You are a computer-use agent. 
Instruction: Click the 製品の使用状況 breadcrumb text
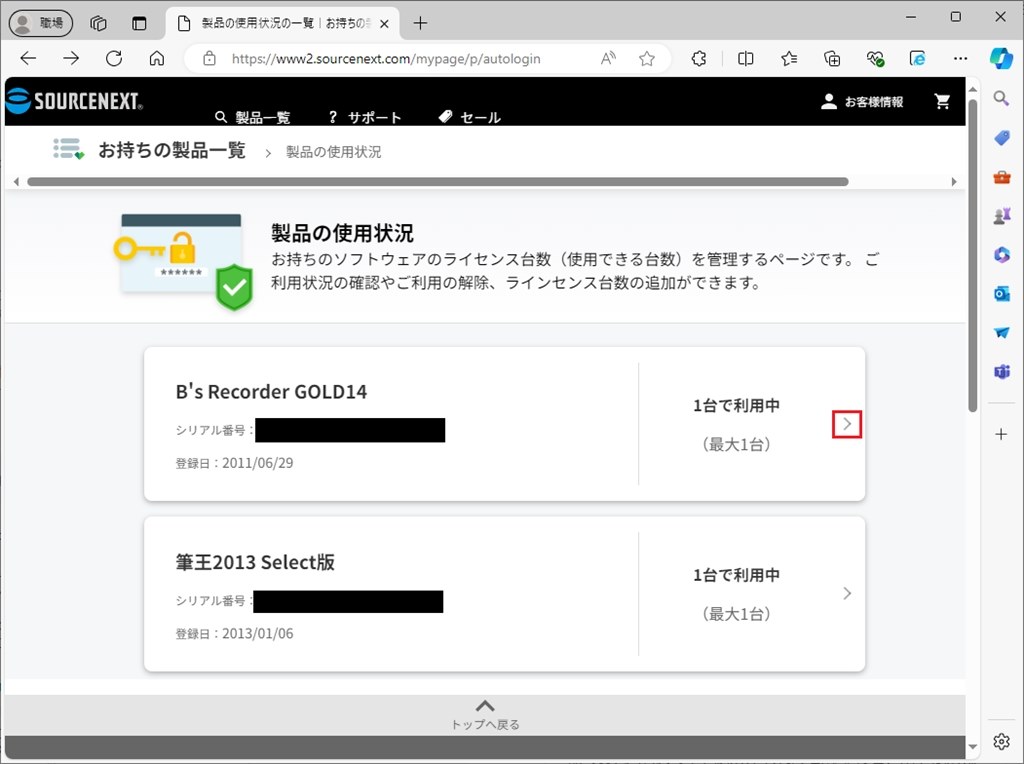click(334, 152)
